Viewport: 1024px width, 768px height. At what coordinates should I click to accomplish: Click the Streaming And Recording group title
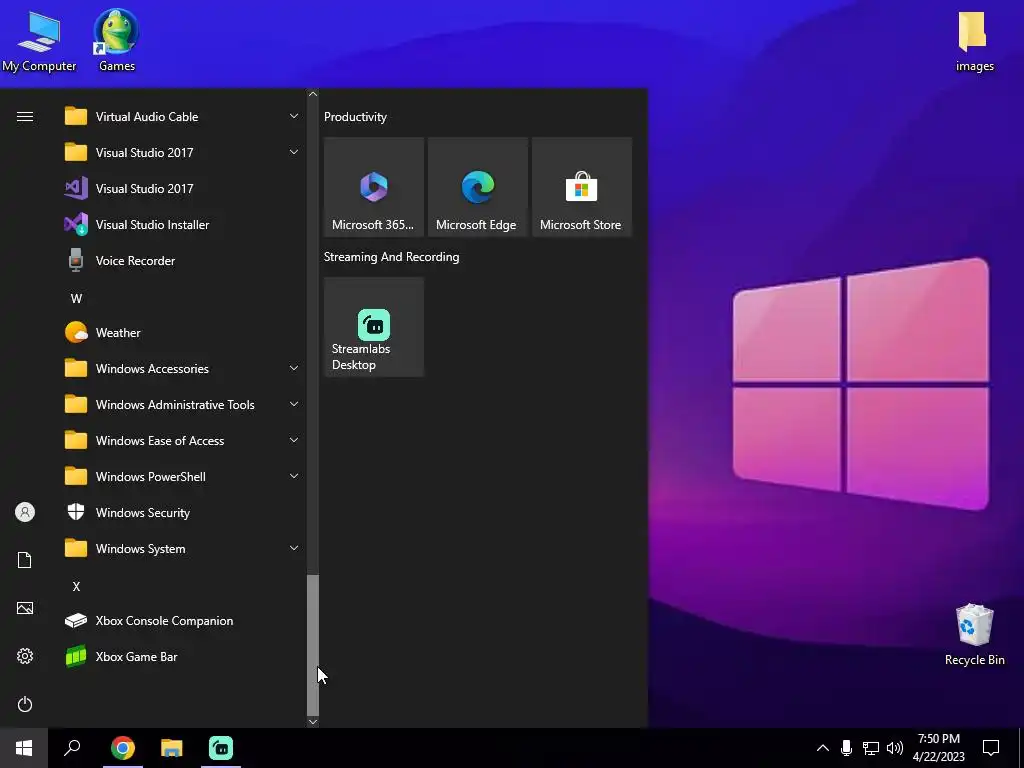click(x=391, y=257)
